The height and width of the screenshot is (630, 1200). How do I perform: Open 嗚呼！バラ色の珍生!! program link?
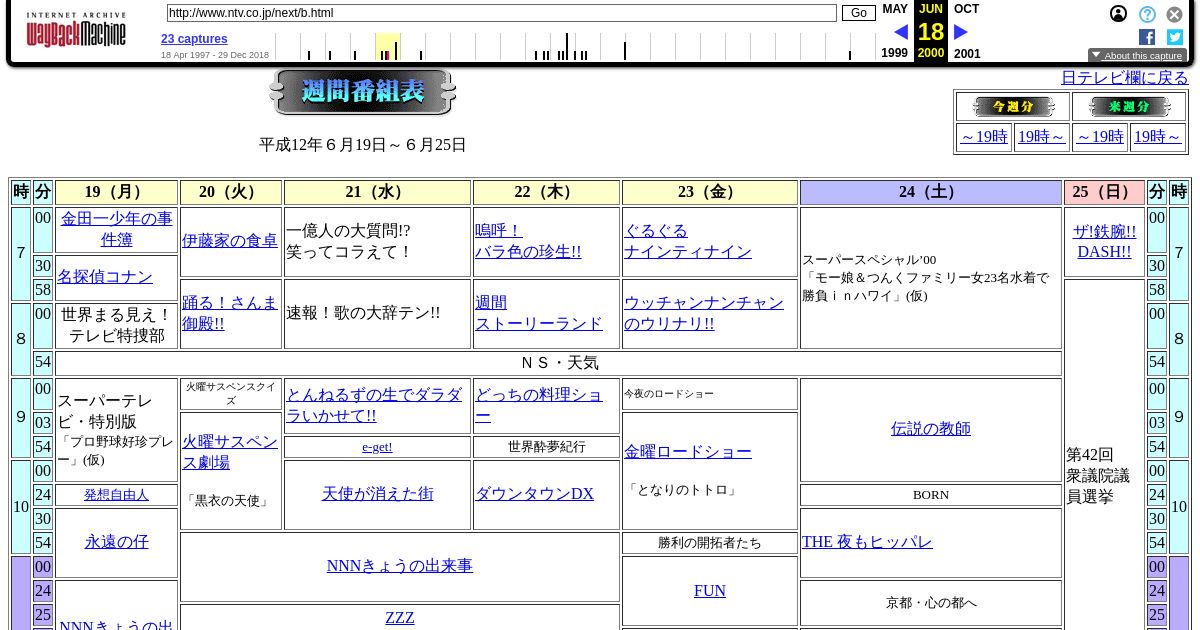528,241
